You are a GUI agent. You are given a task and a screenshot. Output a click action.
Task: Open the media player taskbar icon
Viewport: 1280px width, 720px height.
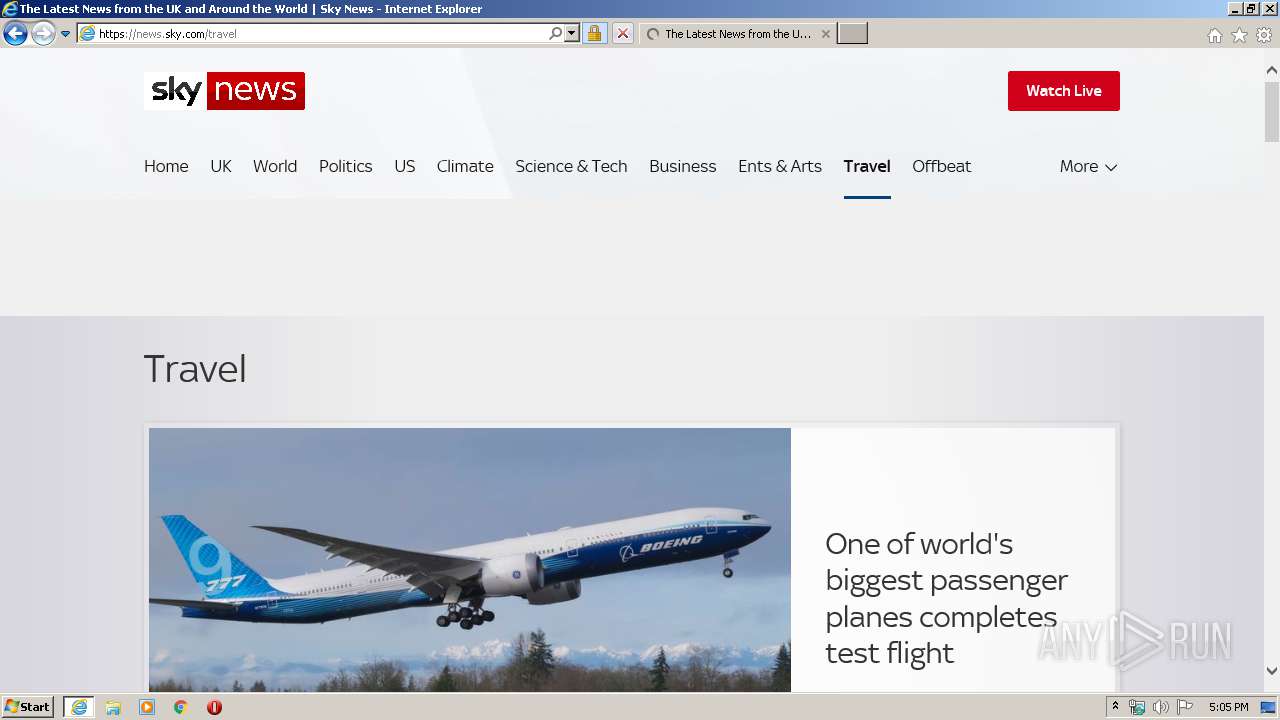(147, 707)
